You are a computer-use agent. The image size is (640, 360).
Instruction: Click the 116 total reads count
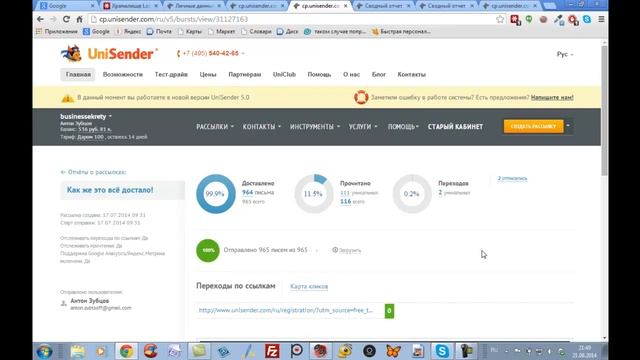coord(346,202)
